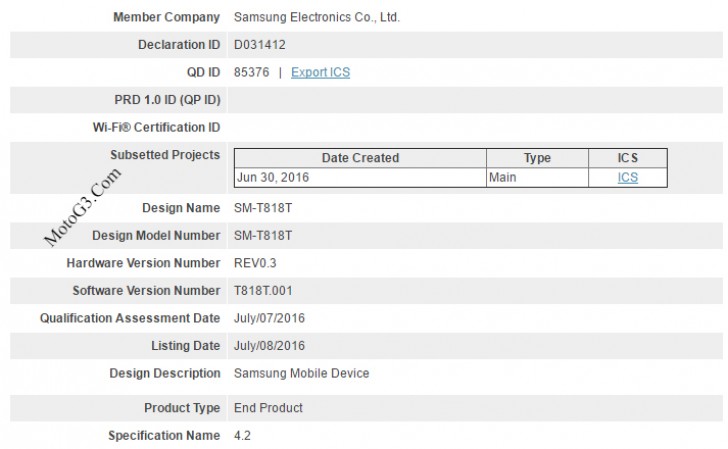728x449 pixels.
Task: Click the Samsung Electronics Co., Ltd. company name
Action: pos(317,17)
